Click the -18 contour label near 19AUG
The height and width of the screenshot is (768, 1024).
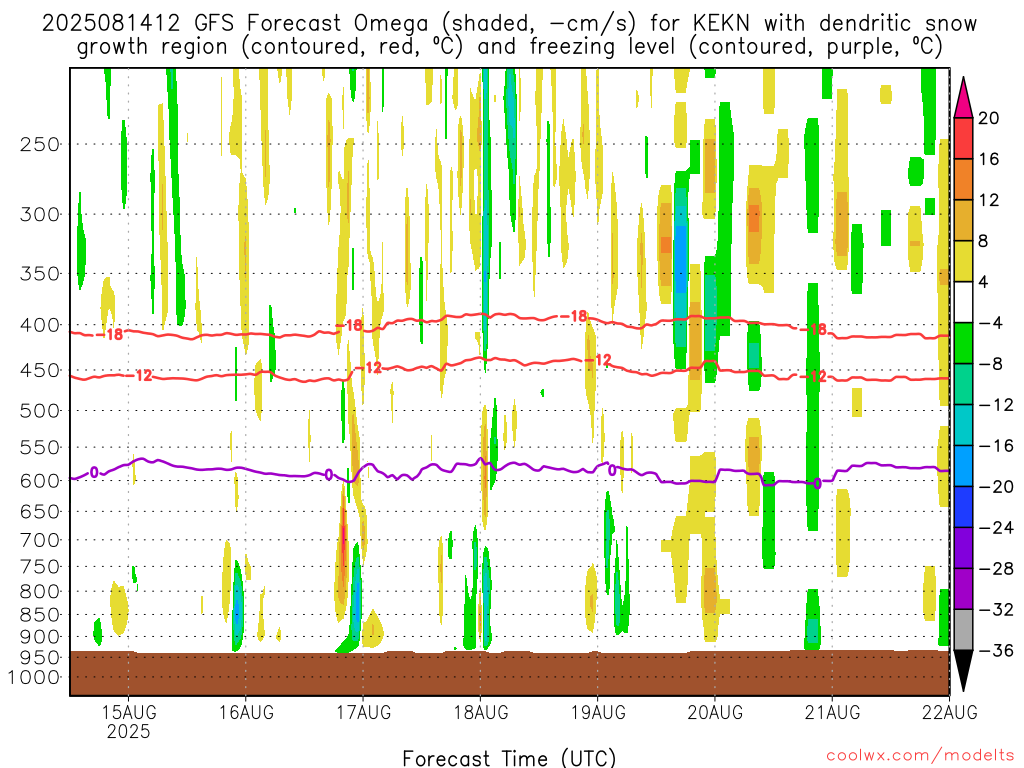tap(575, 316)
